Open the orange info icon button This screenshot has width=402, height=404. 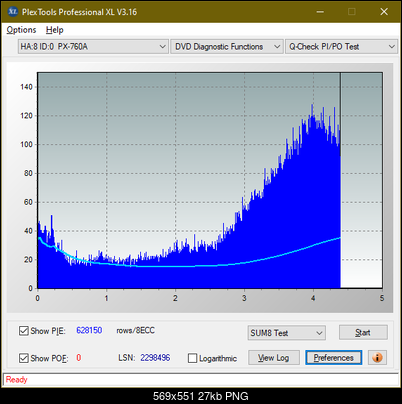click(377, 358)
